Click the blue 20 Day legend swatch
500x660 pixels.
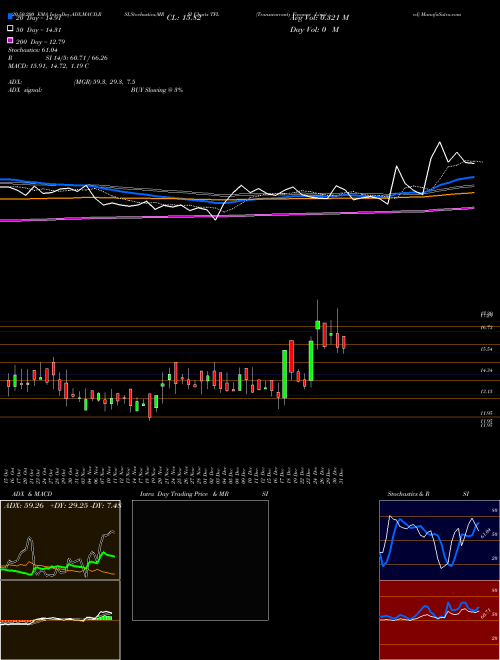[10, 17]
